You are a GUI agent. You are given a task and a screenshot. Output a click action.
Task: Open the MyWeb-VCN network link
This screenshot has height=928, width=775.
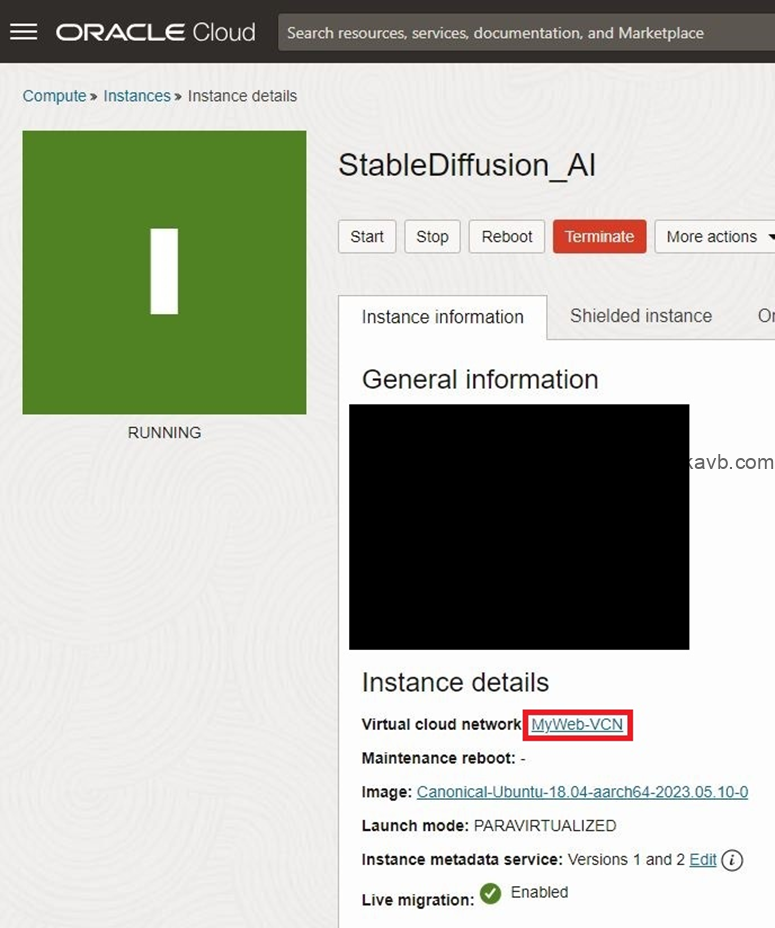click(577, 724)
